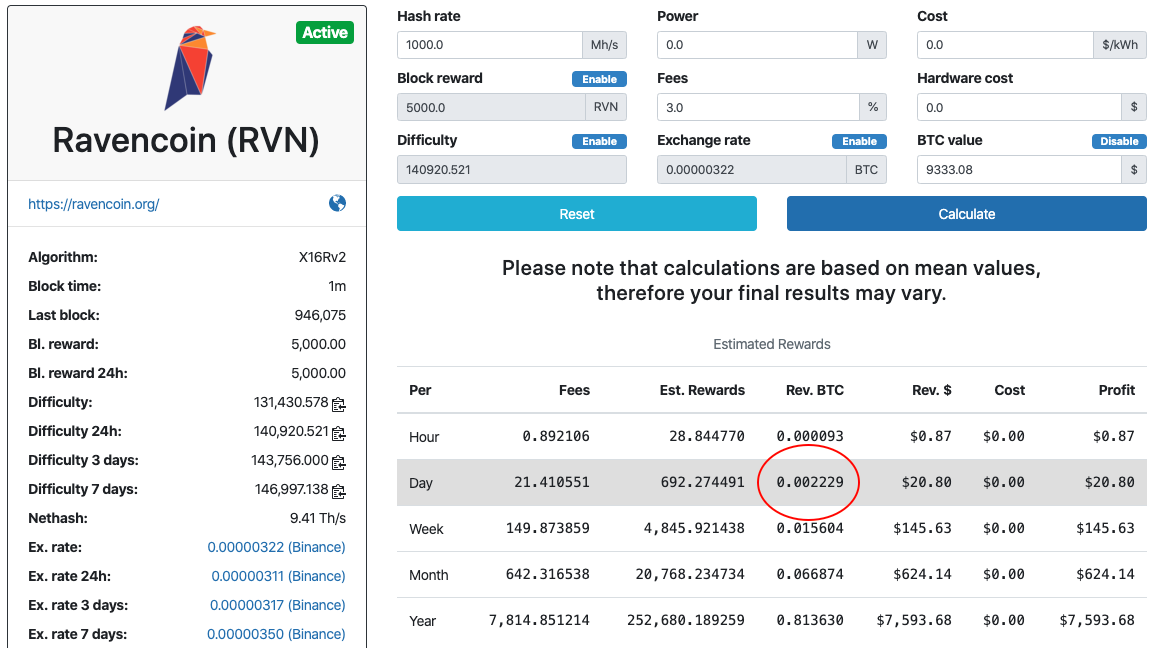The height and width of the screenshot is (648, 1161).
Task: Enable the Block reward field
Action: (x=598, y=78)
